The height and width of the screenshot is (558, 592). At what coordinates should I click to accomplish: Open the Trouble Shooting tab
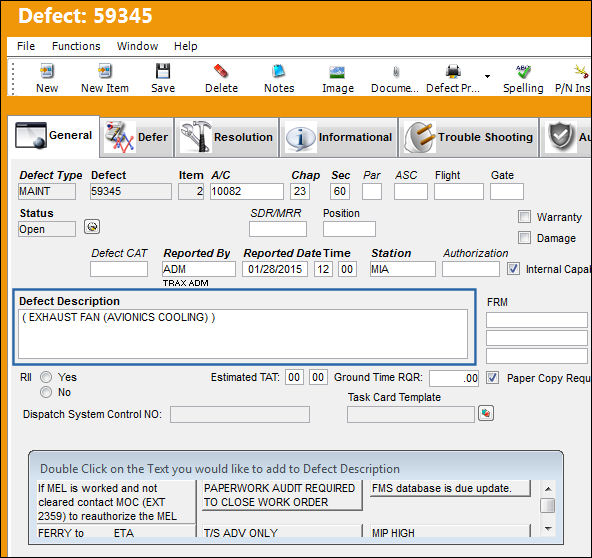click(x=469, y=137)
